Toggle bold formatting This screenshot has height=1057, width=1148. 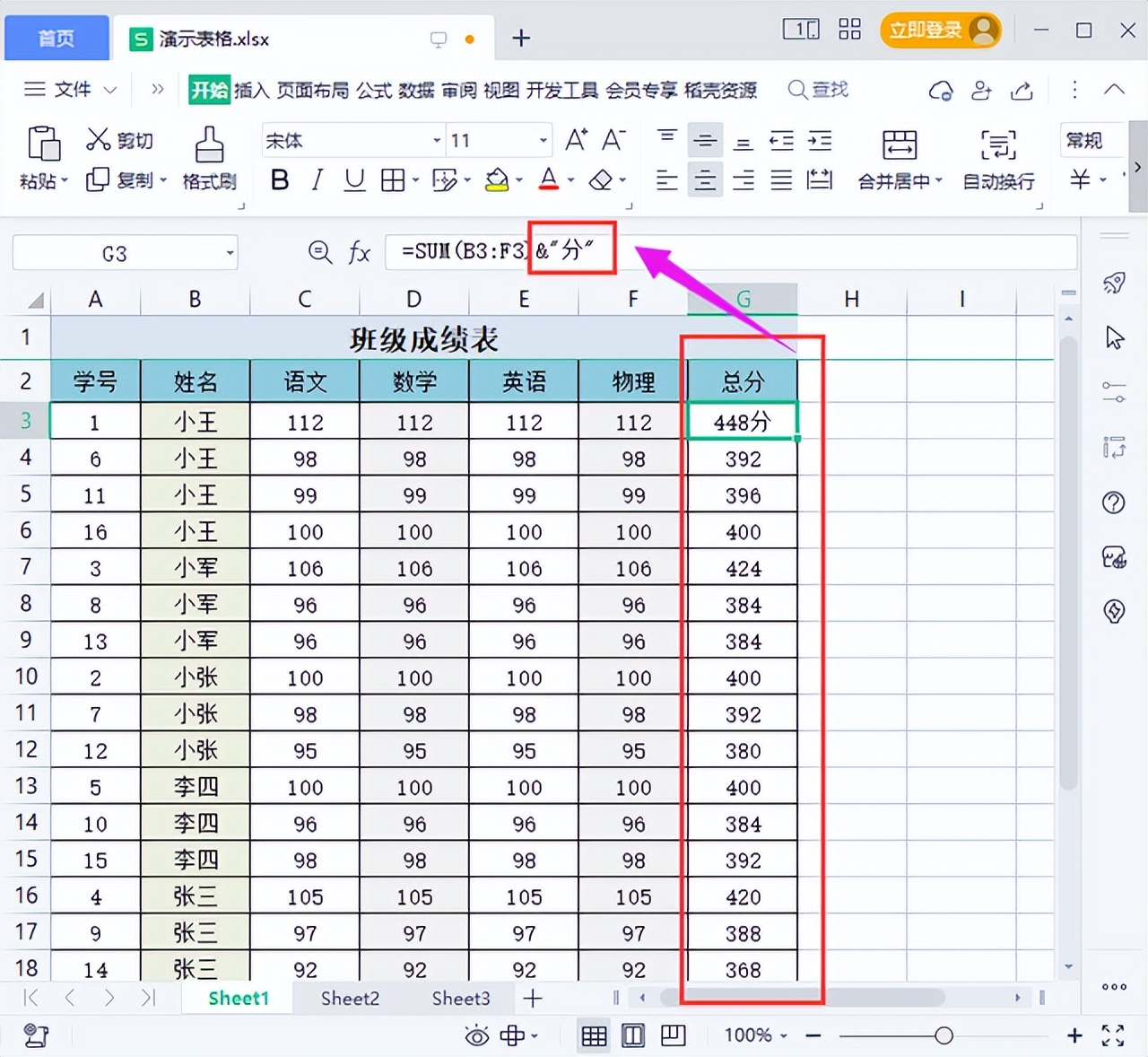(x=279, y=179)
